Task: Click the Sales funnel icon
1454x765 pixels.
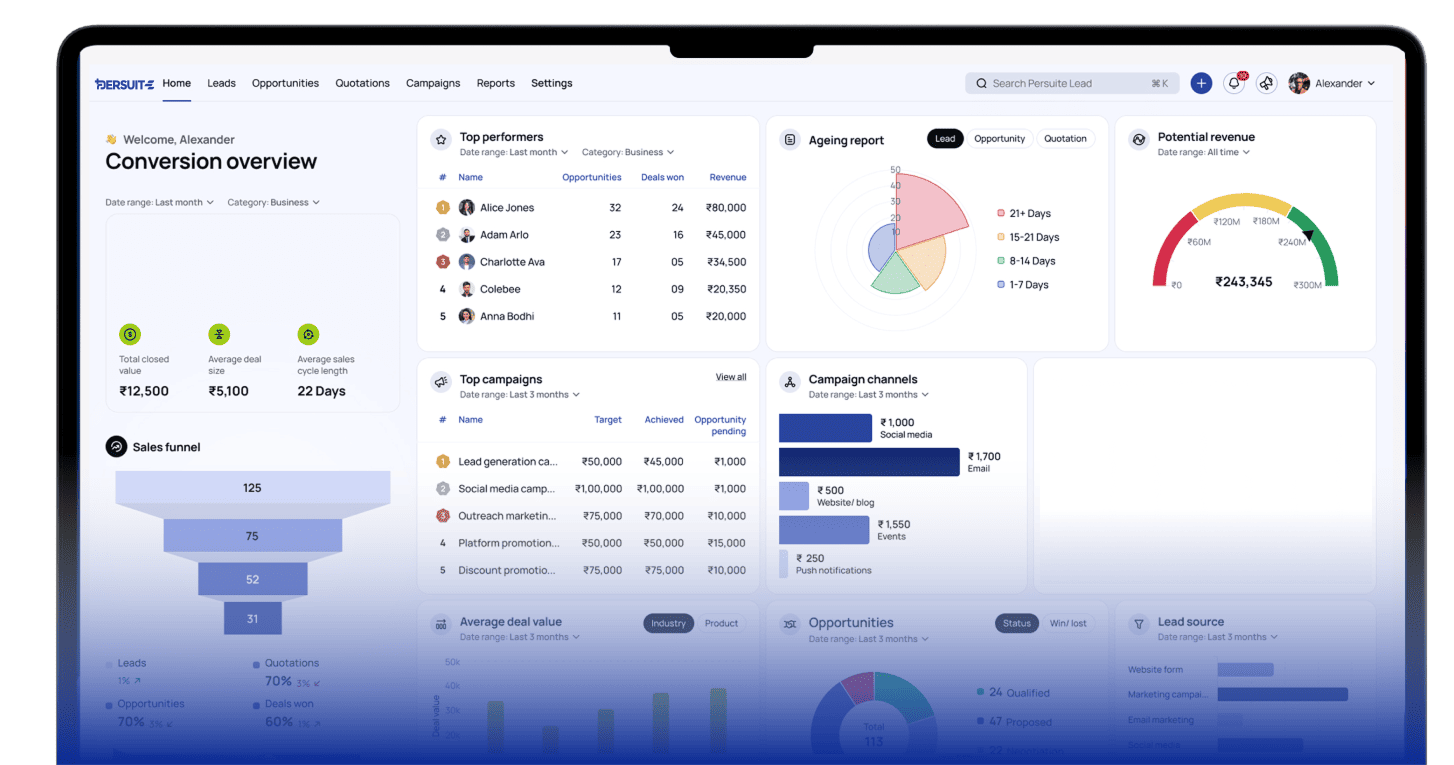Action: (116, 447)
